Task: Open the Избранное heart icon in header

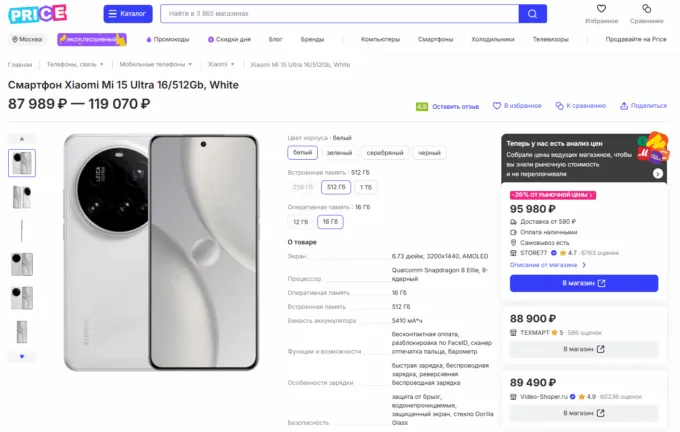Action: (601, 9)
